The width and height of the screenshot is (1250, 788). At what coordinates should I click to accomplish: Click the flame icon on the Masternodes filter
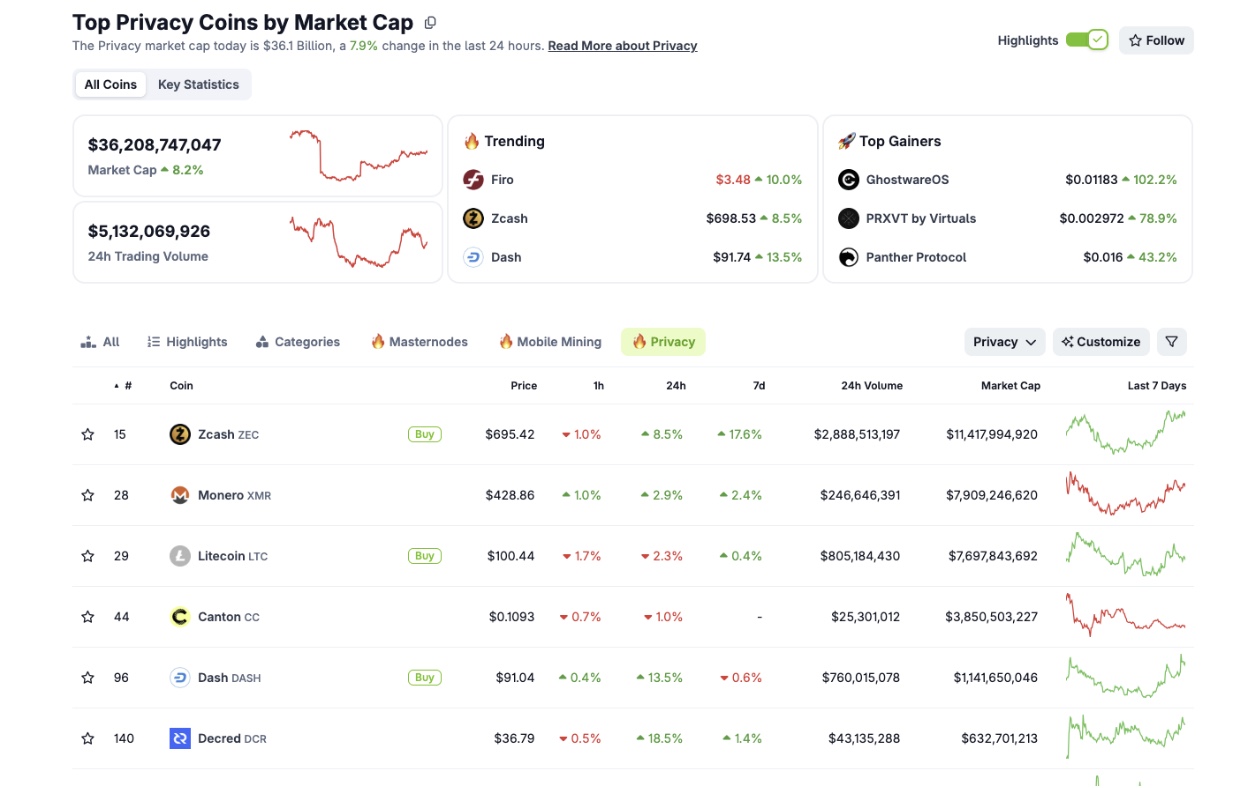pyautogui.click(x=377, y=341)
